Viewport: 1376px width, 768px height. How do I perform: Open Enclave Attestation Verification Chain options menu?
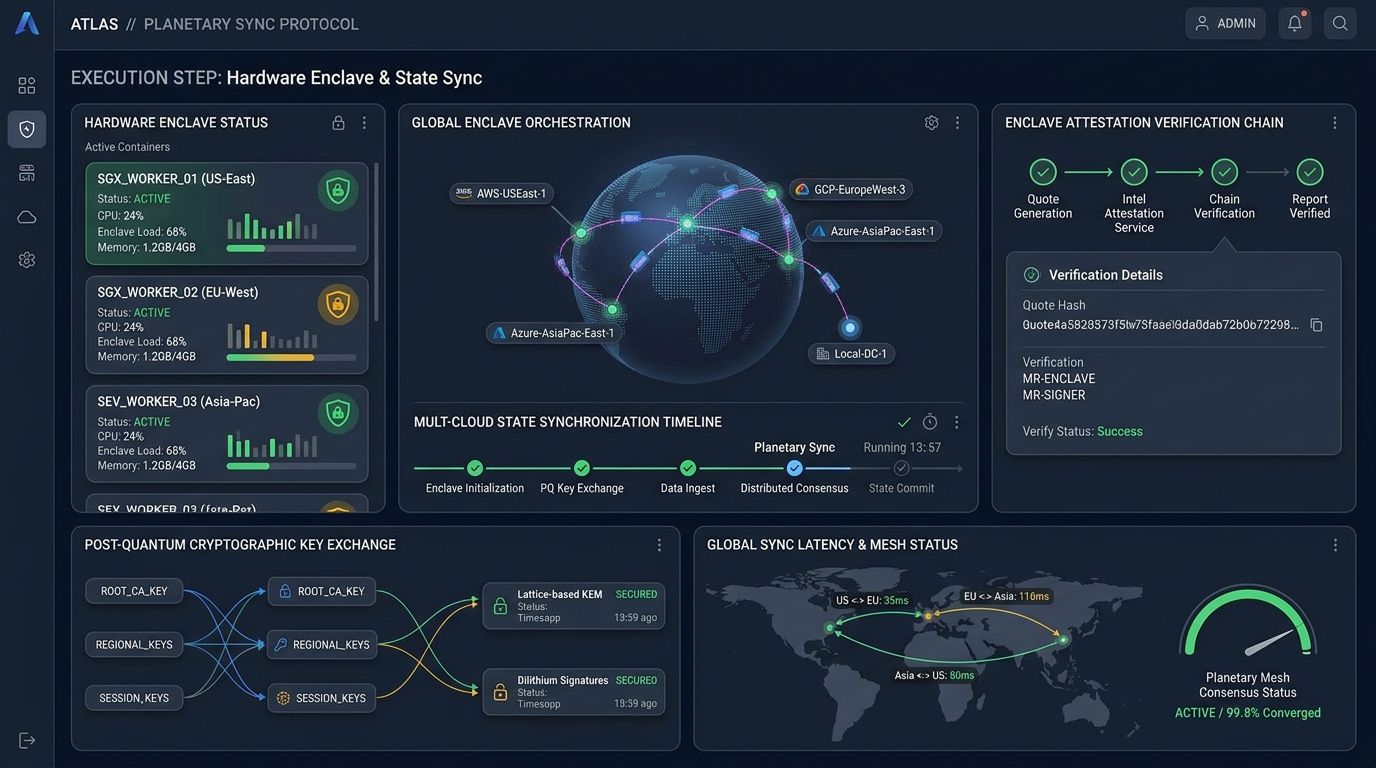point(1334,123)
